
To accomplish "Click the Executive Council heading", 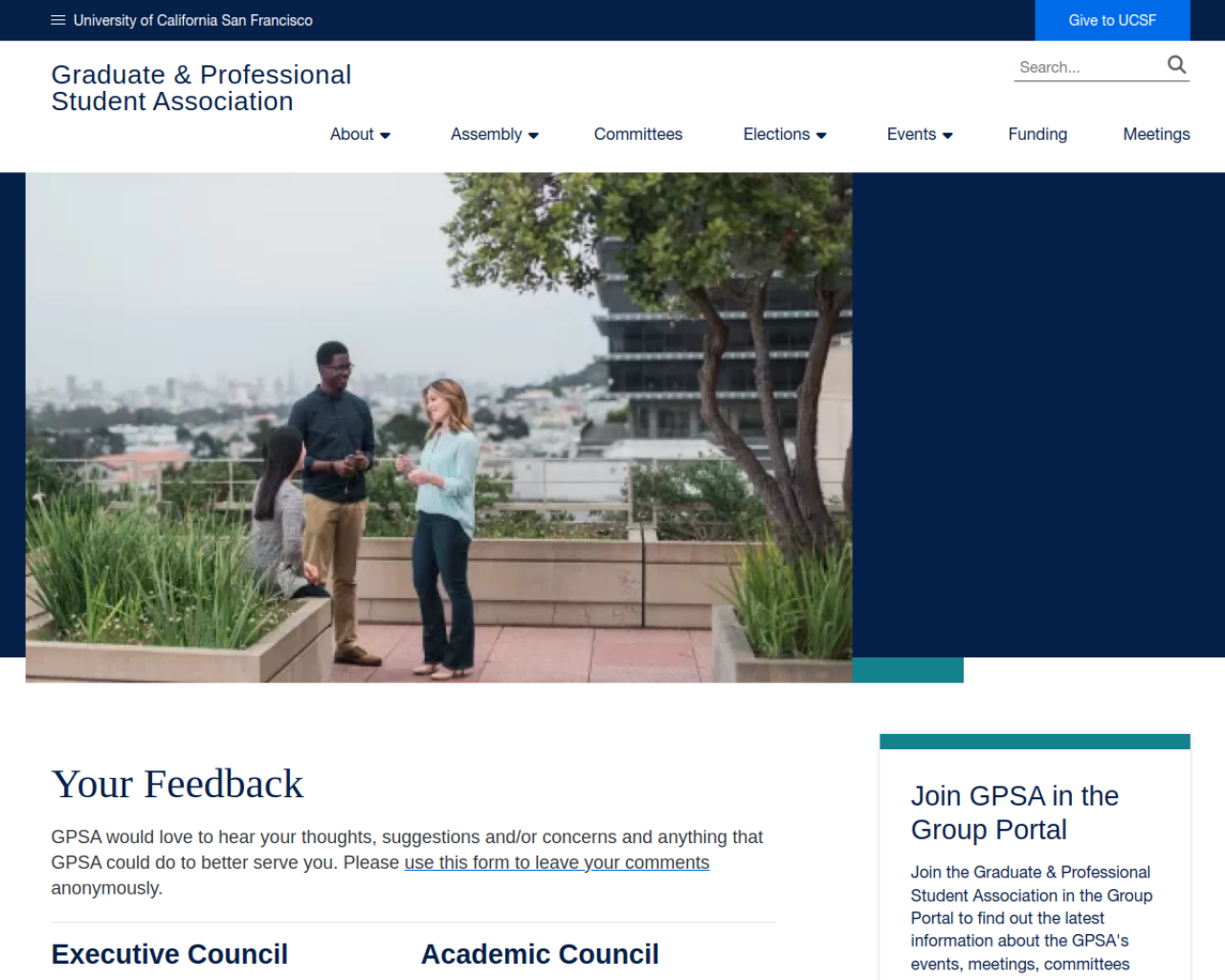I will (x=169, y=954).
